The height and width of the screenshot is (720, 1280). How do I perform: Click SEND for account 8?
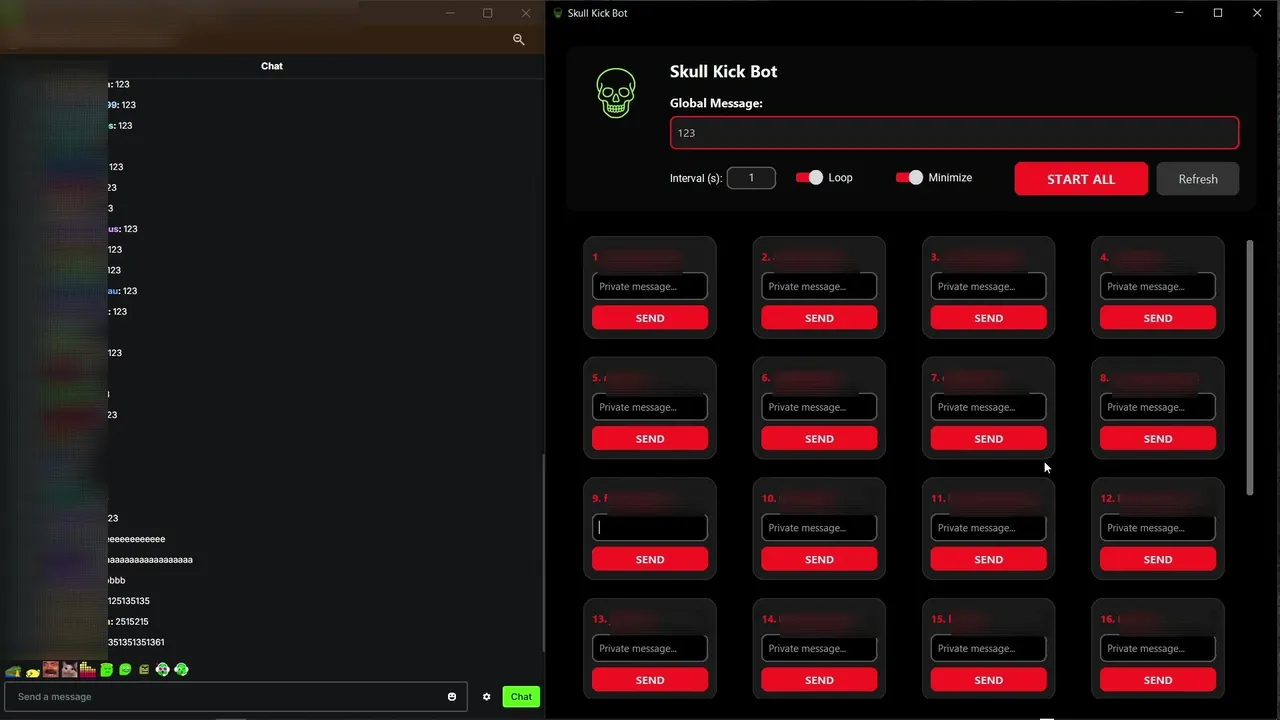(1158, 439)
